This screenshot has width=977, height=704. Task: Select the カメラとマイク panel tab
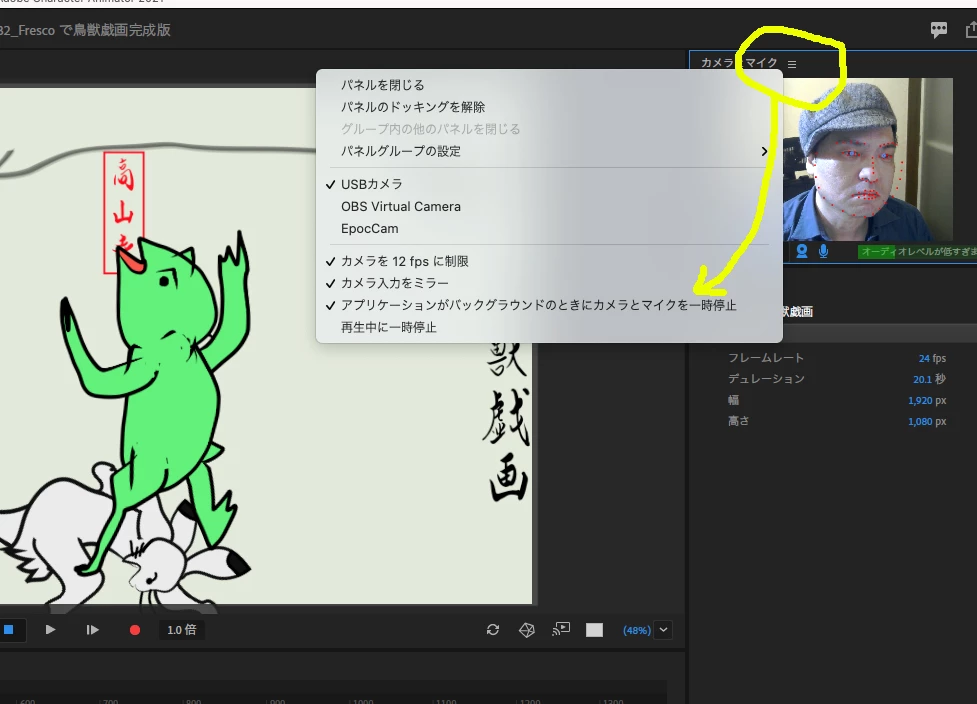[x=739, y=63]
